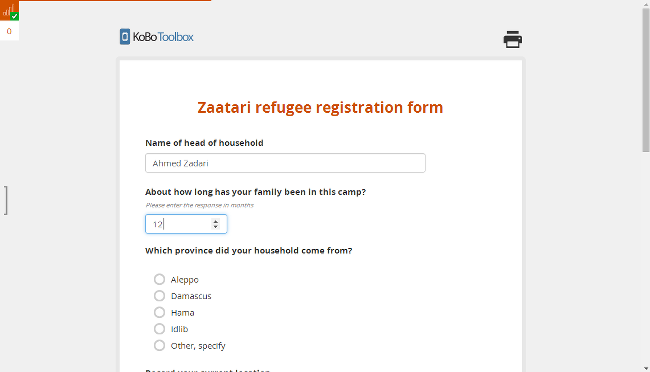Click inside the months number field showing 12

[178, 224]
